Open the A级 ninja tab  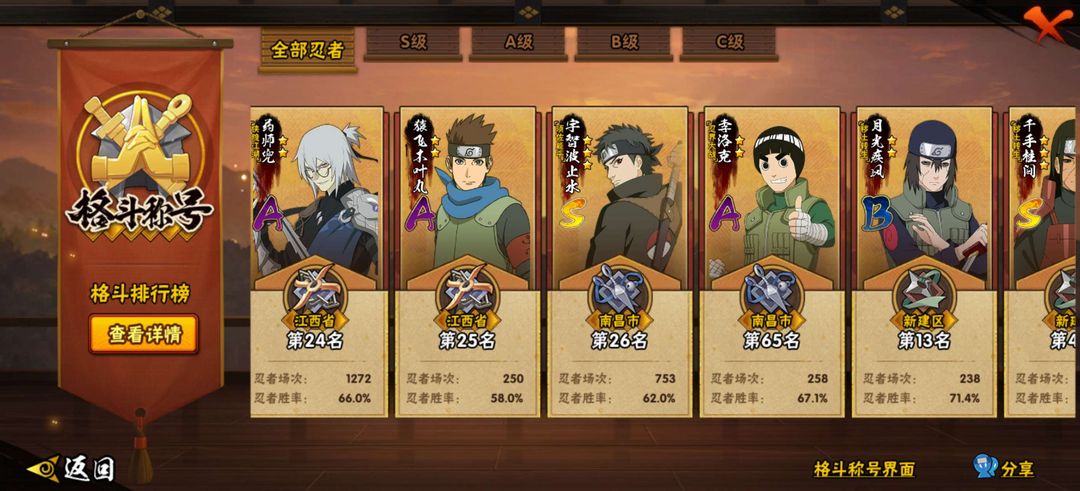tap(519, 43)
